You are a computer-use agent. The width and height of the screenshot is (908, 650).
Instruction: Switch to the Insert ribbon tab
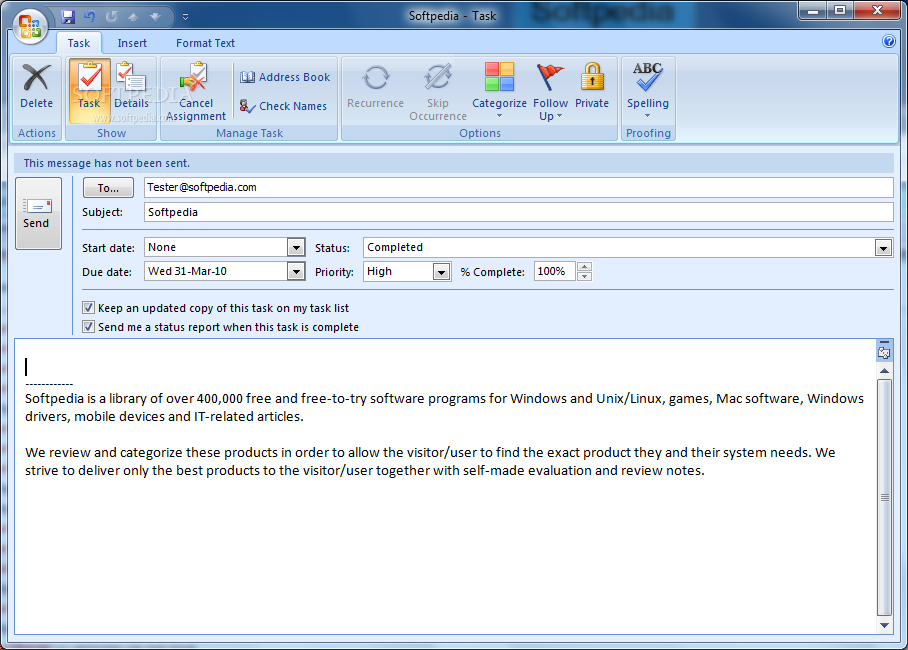pos(132,43)
